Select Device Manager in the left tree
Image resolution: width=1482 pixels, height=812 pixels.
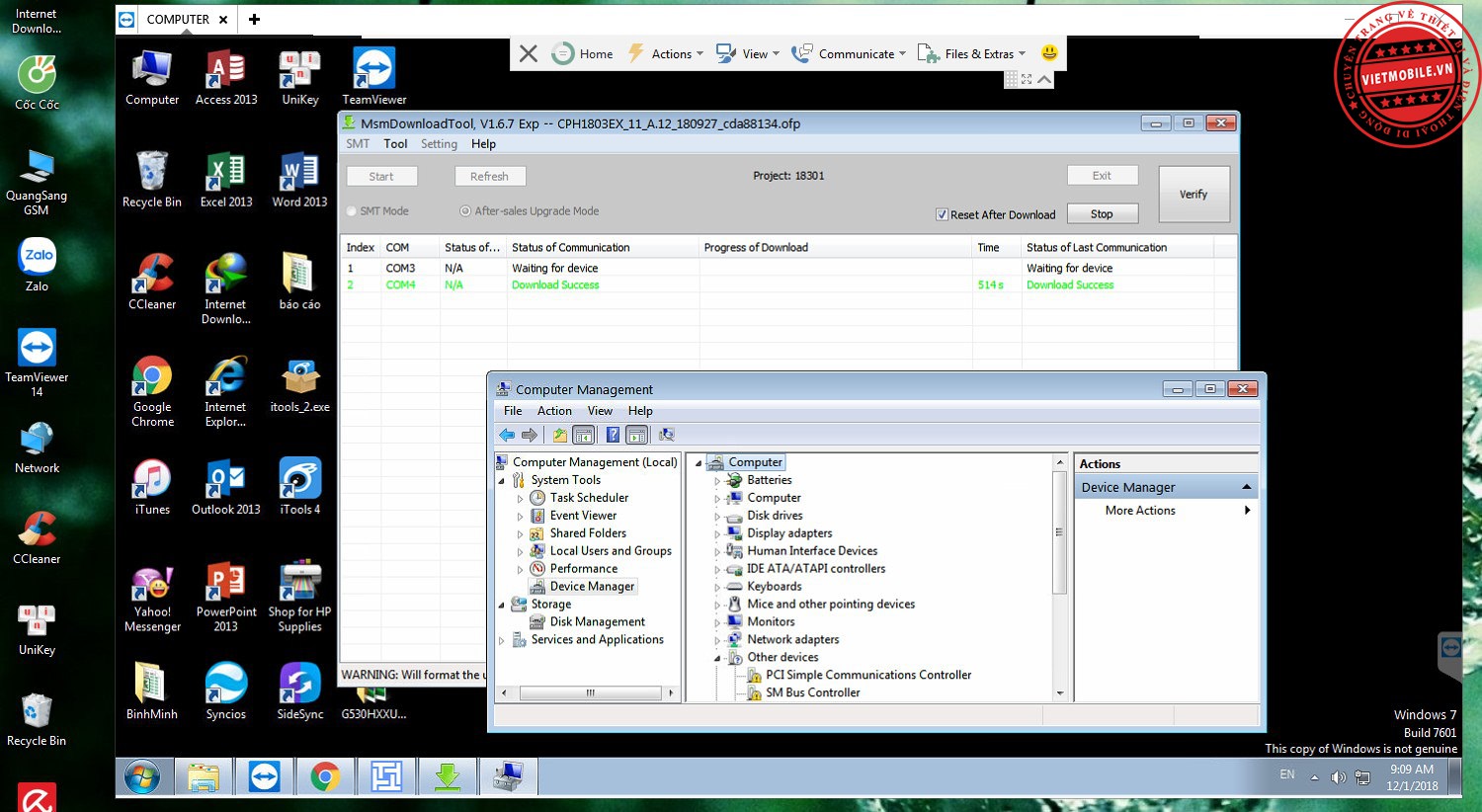(x=592, y=587)
